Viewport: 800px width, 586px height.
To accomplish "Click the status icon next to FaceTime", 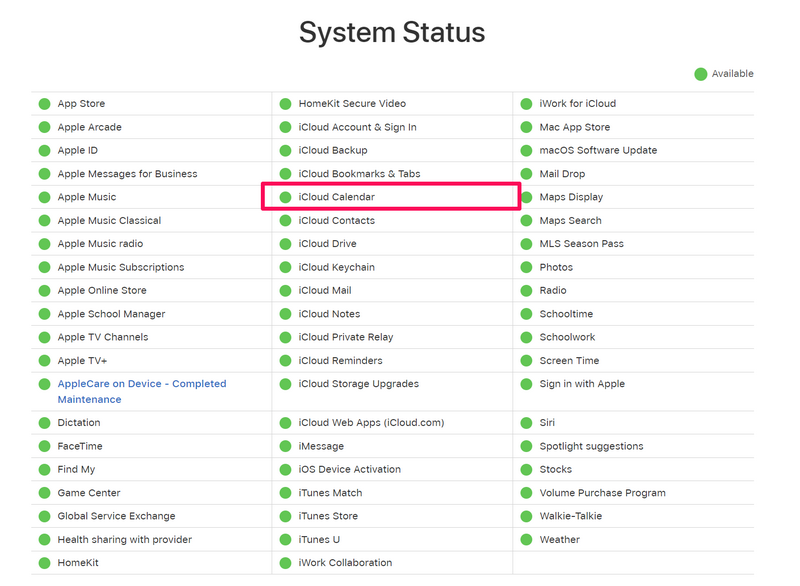I will pos(44,446).
